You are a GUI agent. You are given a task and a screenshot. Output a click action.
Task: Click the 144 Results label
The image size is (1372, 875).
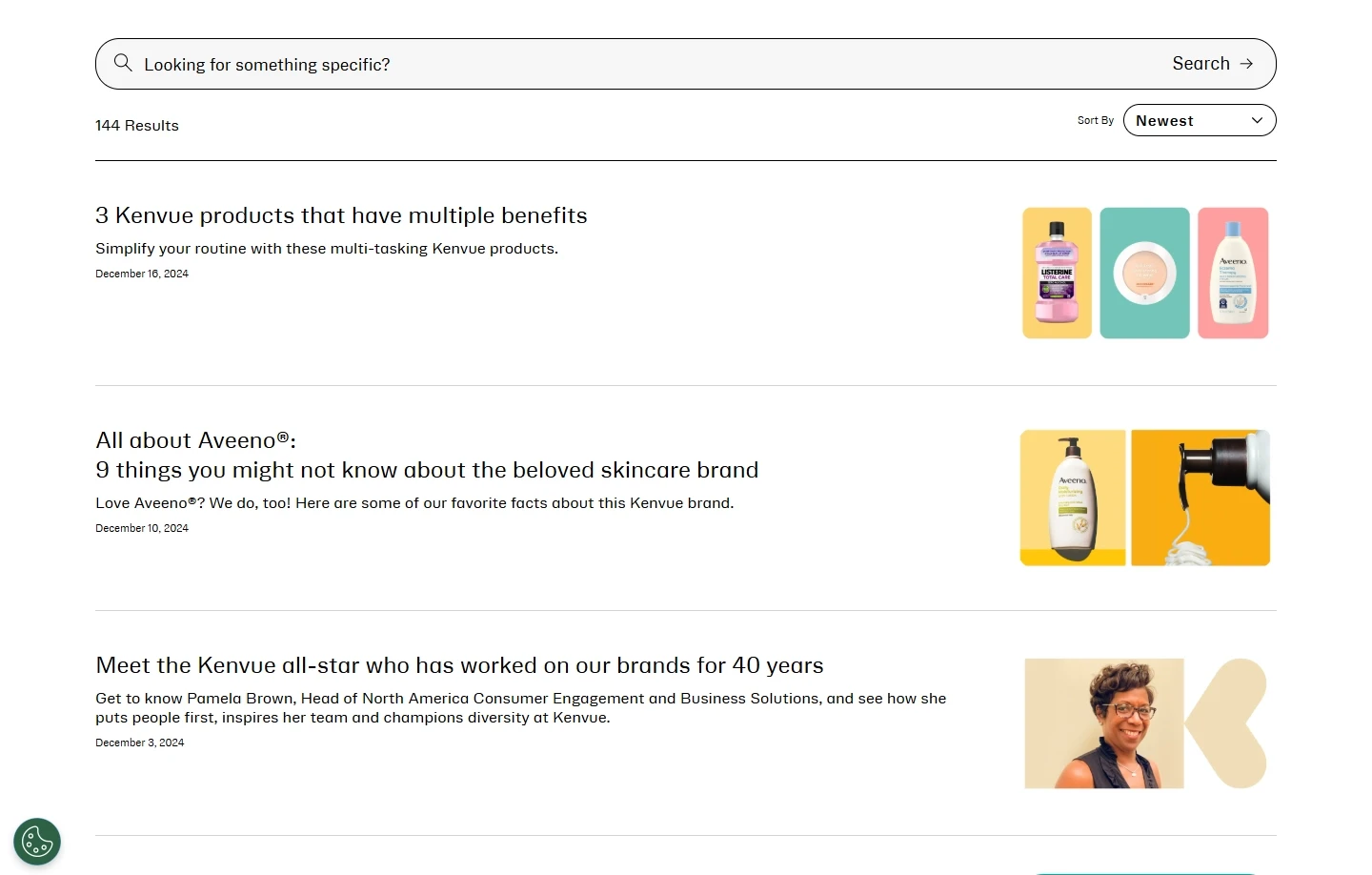click(136, 125)
